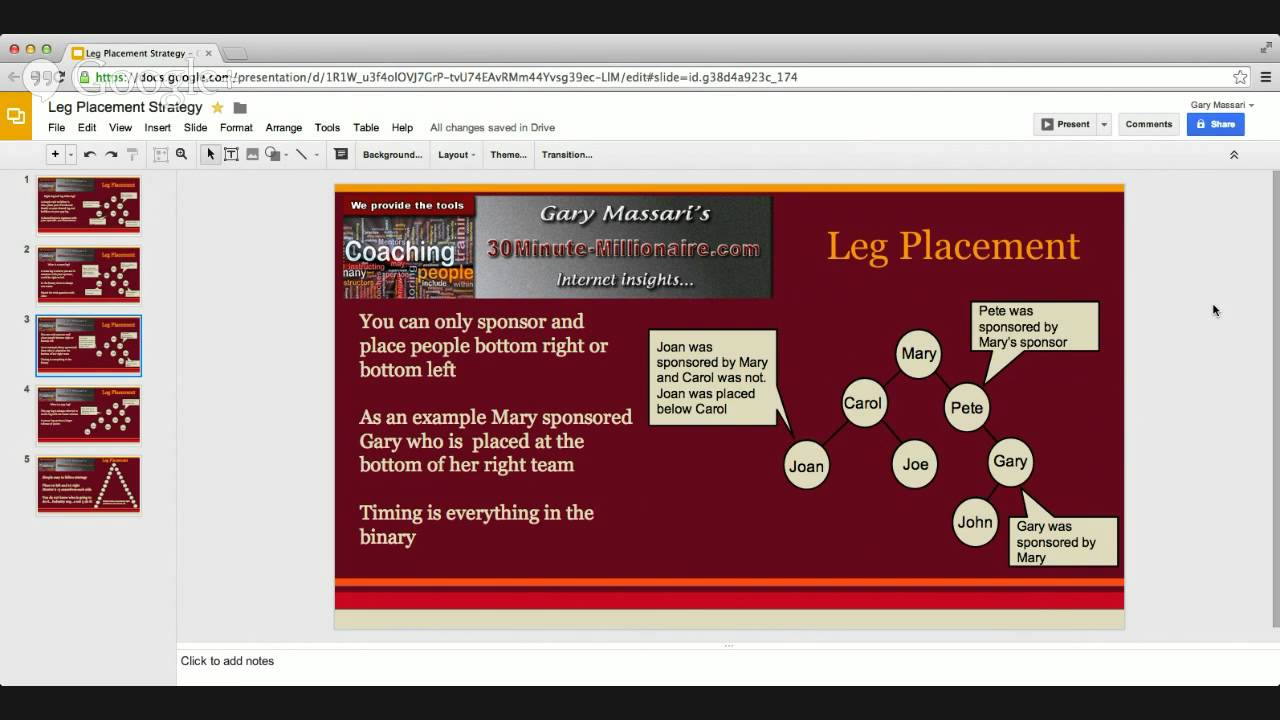Image resolution: width=1280 pixels, height=720 pixels.
Task: Select the paint format tool
Action: [132, 154]
